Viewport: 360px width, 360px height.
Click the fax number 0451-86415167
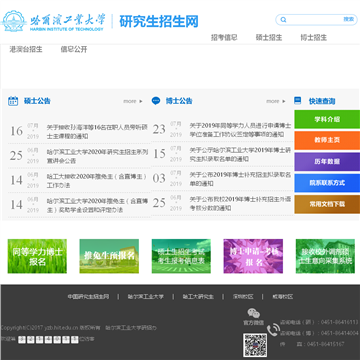coord(326,344)
